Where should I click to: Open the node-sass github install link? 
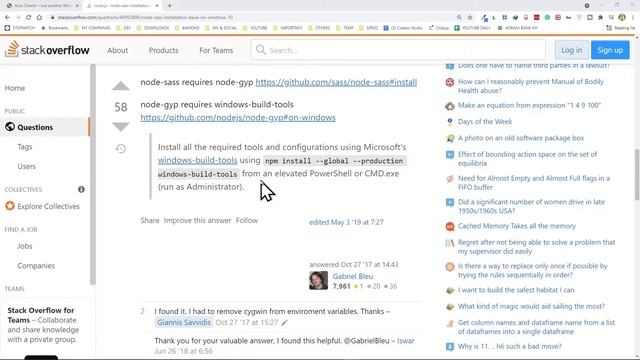coord(336,82)
